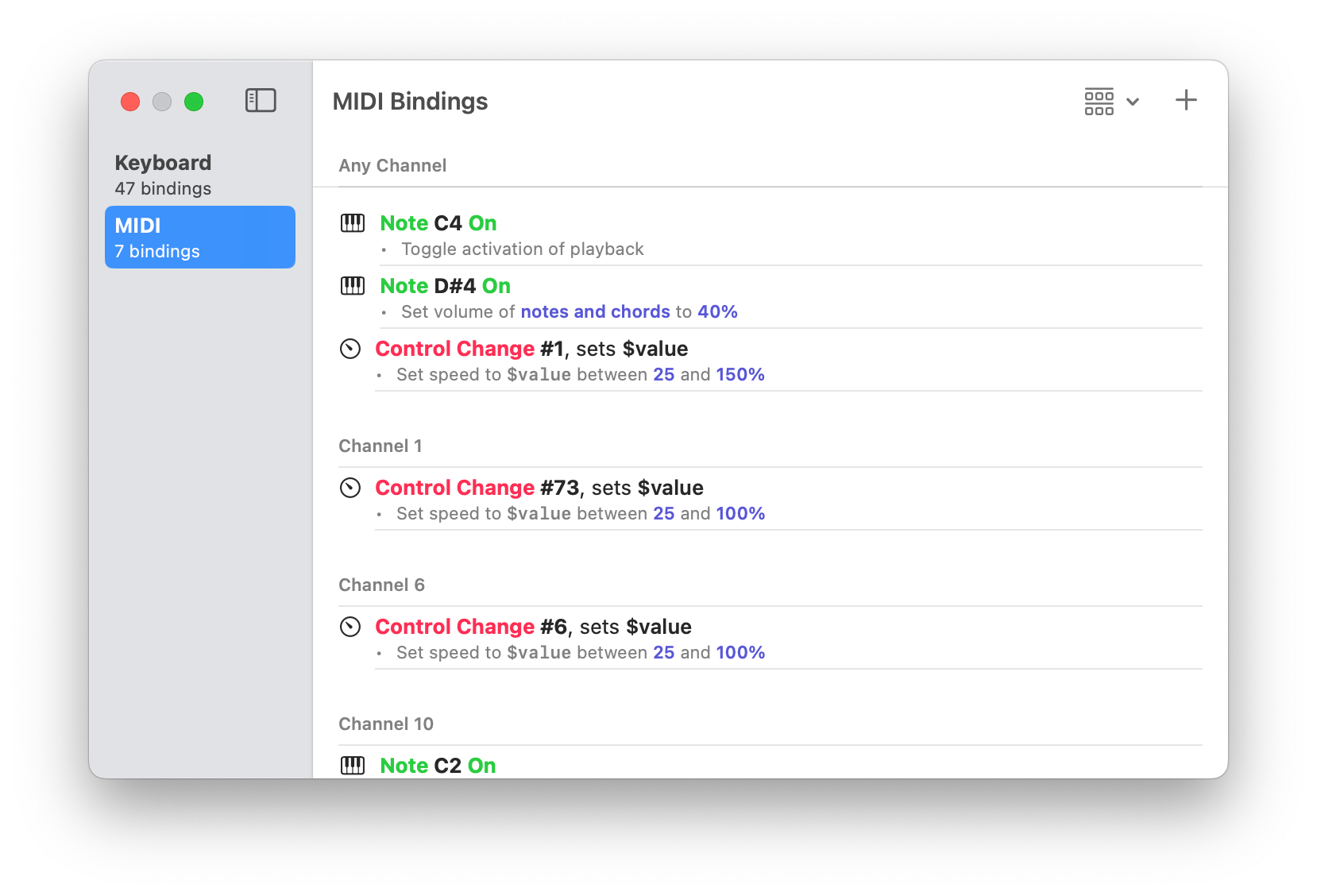Image resolution: width=1317 pixels, height=896 pixels.
Task: Click the chevron next to grid icon
Action: click(x=1134, y=102)
